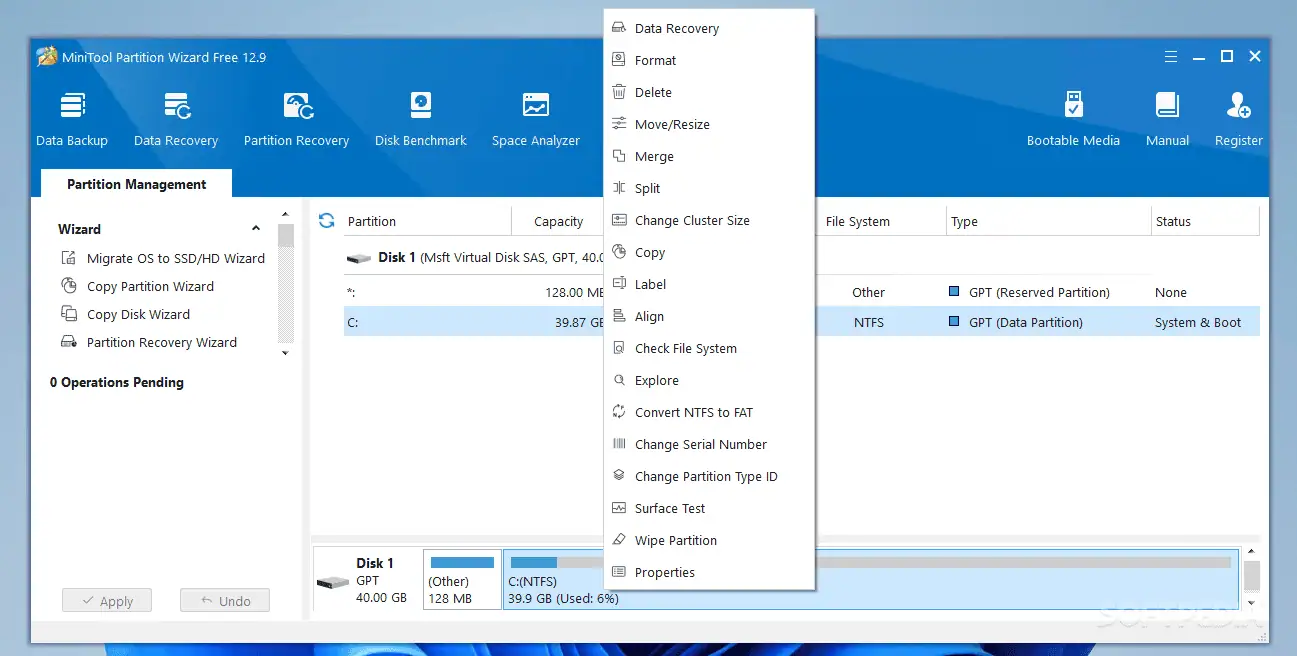The image size is (1297, 656).
Task: Click the Apply button
Action: point(106,601)
